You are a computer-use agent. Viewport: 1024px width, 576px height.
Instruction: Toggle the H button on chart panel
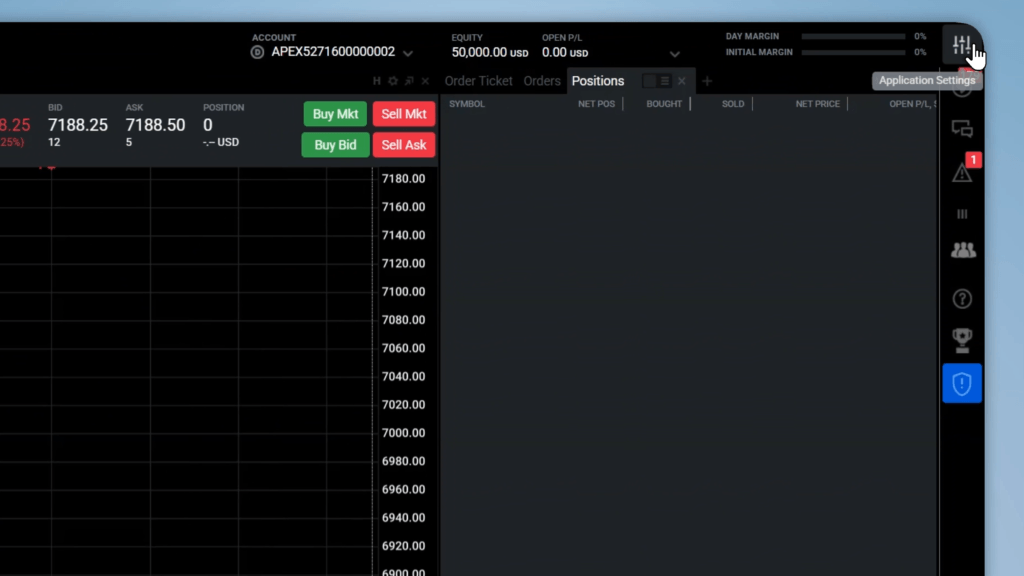377,81
